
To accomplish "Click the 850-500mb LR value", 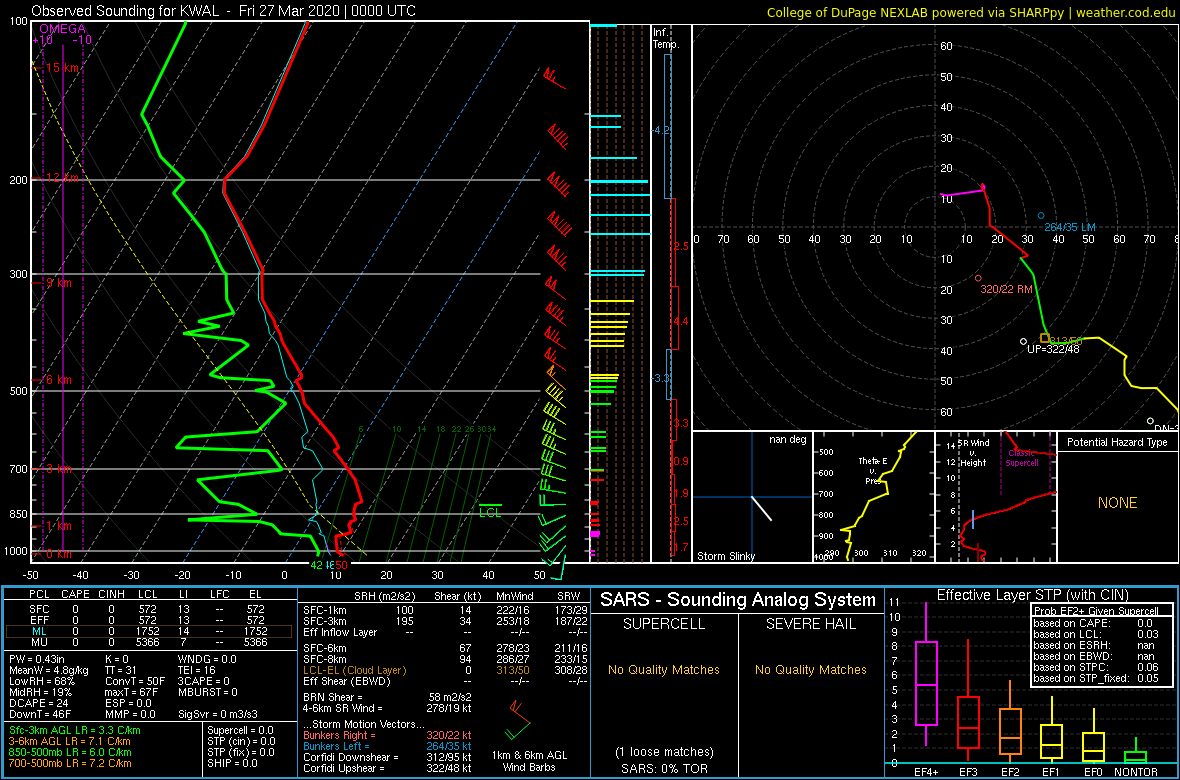I will (70, 752).
